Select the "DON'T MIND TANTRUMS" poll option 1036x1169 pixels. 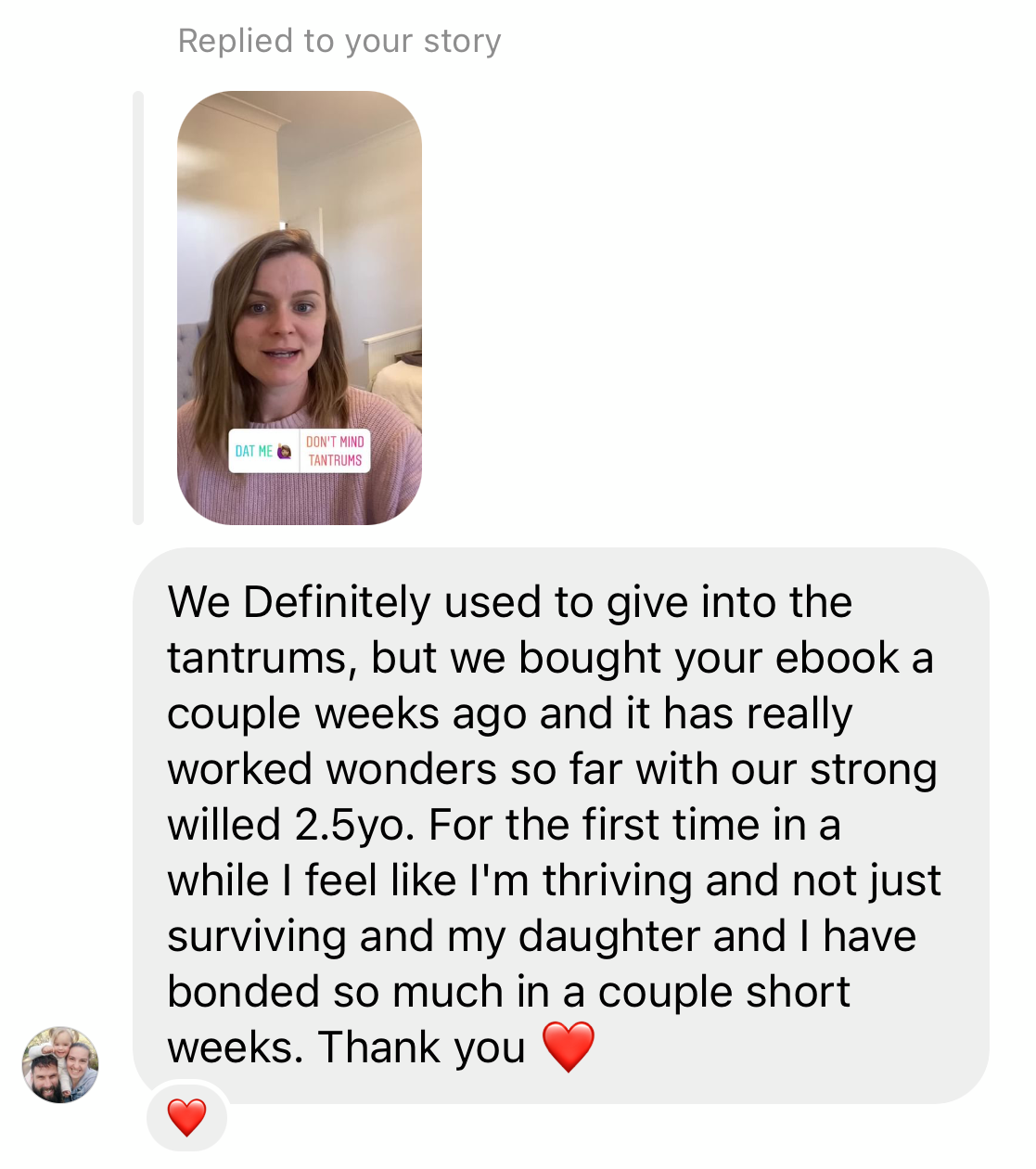(335, 451)
